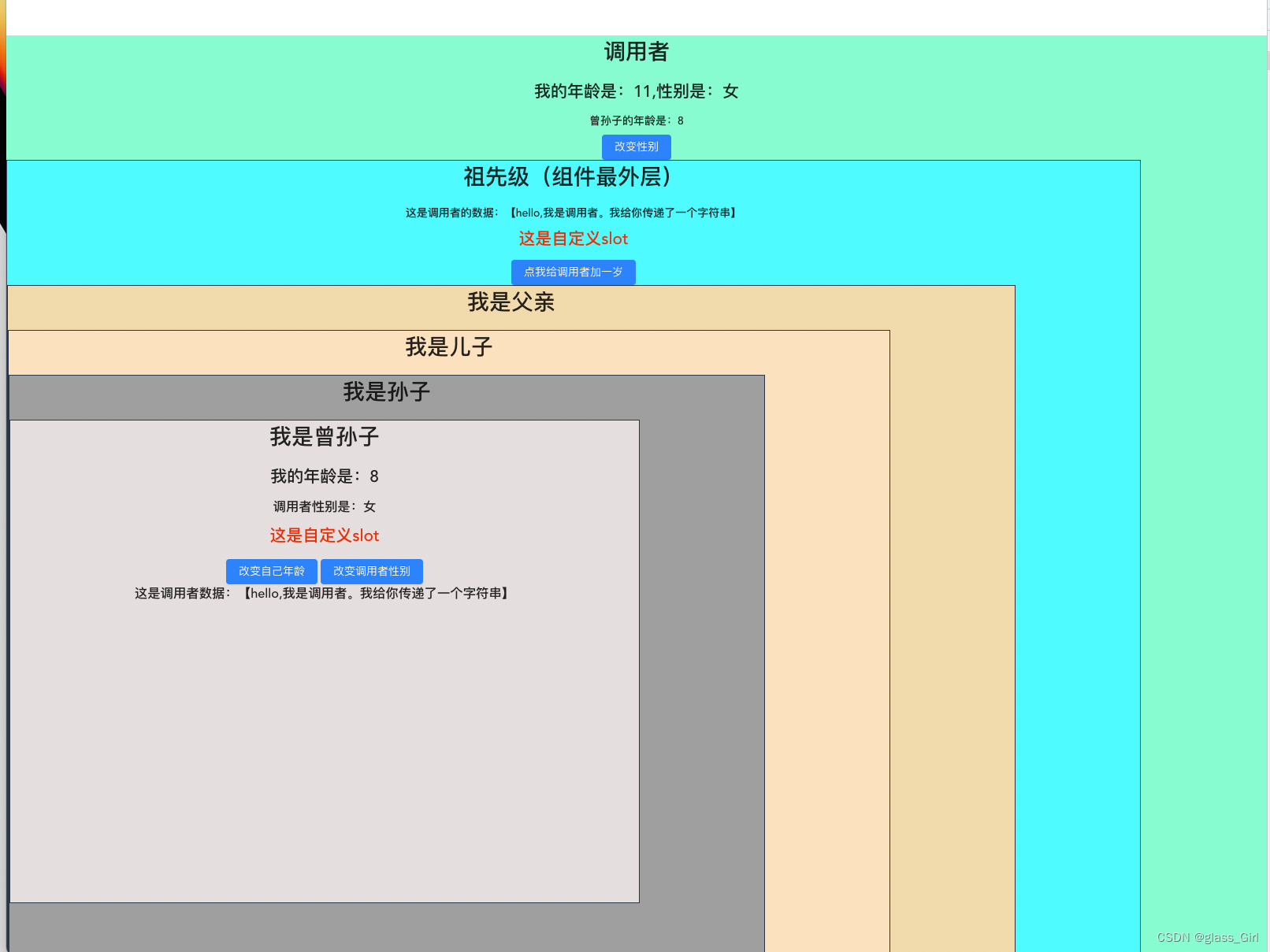Click the 这是调用者数据 line in 曾孙子 panel
This screenshot has width=1270, height=952.
click(324, 593)
